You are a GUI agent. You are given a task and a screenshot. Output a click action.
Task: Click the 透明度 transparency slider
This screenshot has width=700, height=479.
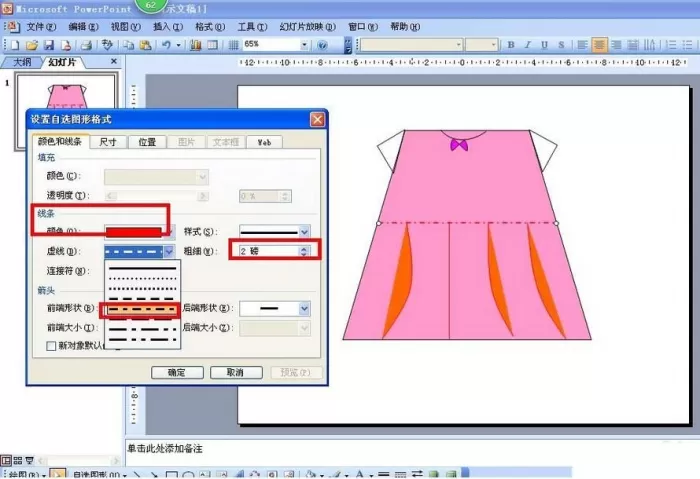click(x=157, y=196)
